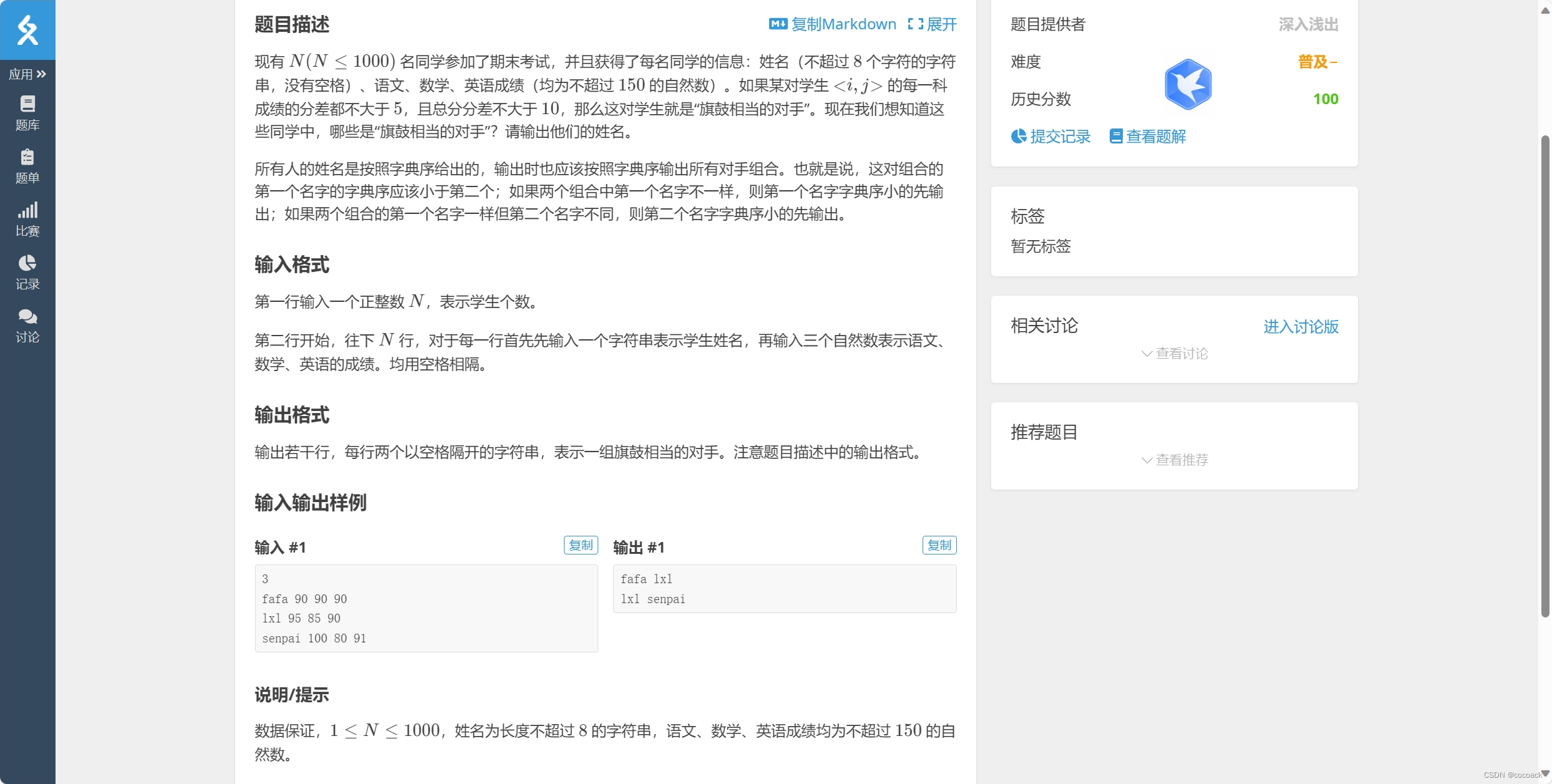Viewport: 1552px width, 784px height.
Task: Click the blue bird hexagon badge
Action: (x=1188, y=85)
